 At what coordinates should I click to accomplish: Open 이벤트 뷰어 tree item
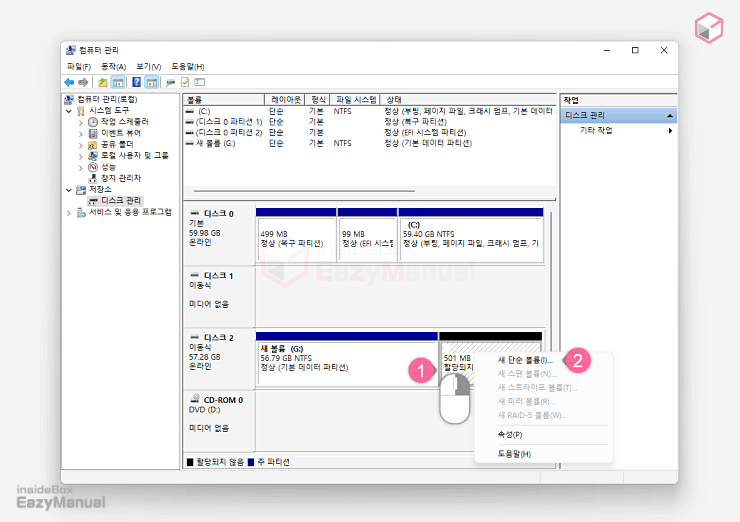pos(120,133)
